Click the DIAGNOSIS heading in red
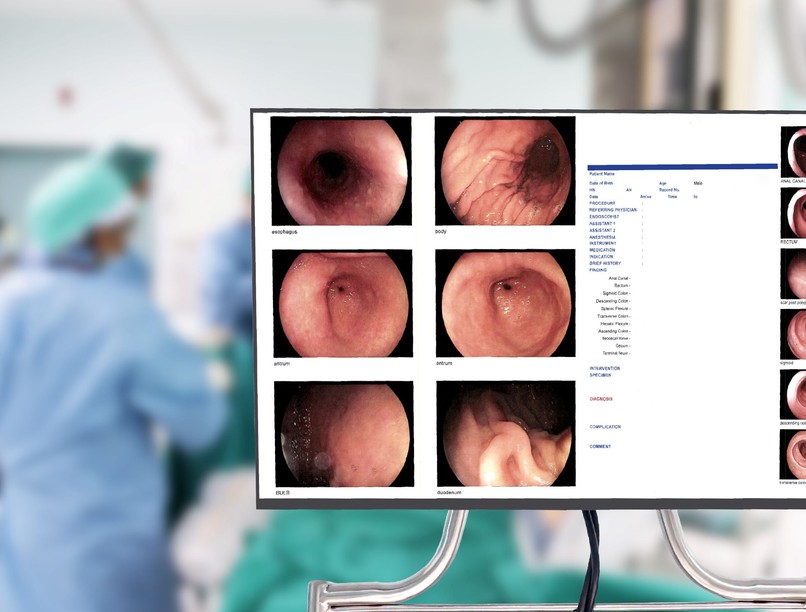 [601, 399]
